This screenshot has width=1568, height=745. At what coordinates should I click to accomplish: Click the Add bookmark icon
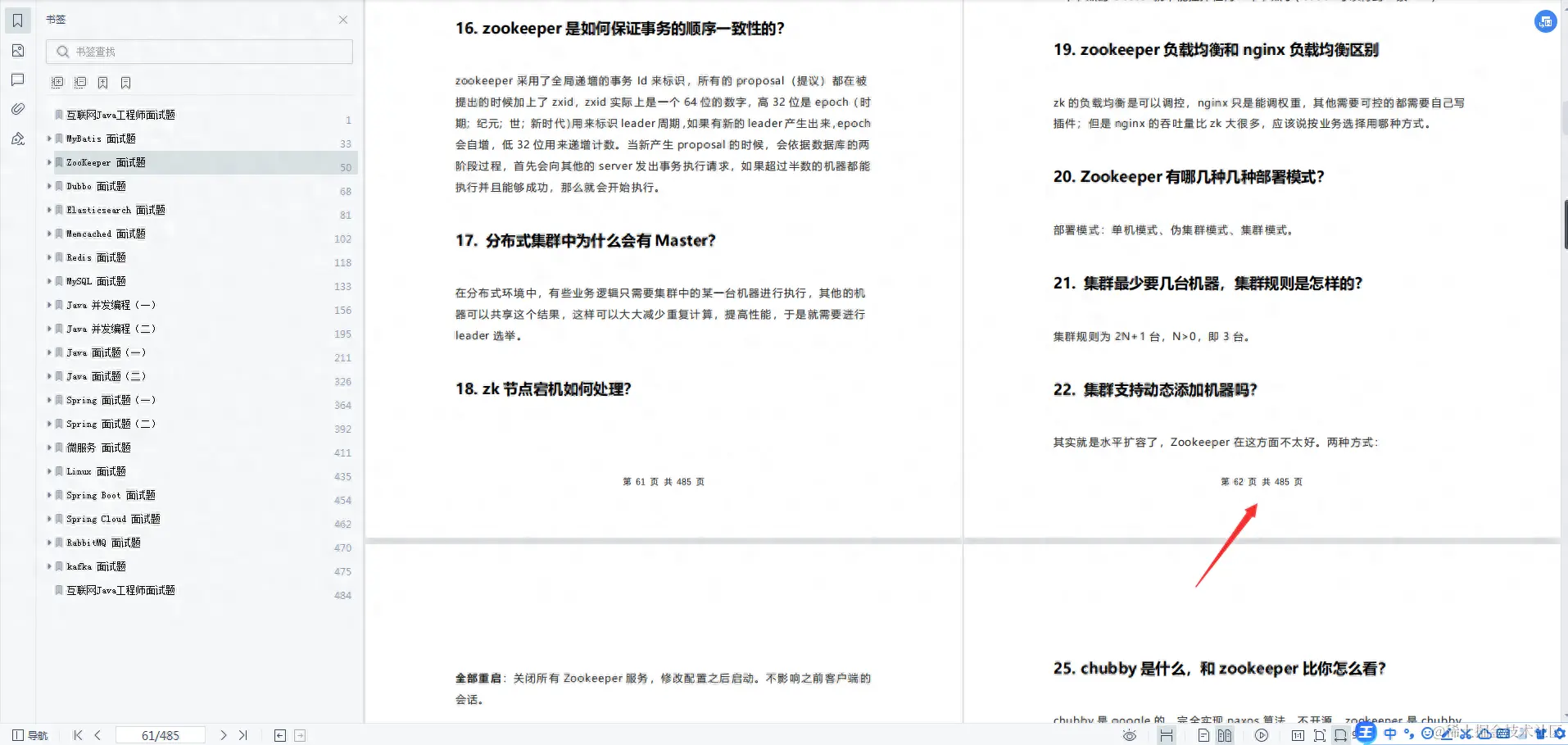point(103,83)
